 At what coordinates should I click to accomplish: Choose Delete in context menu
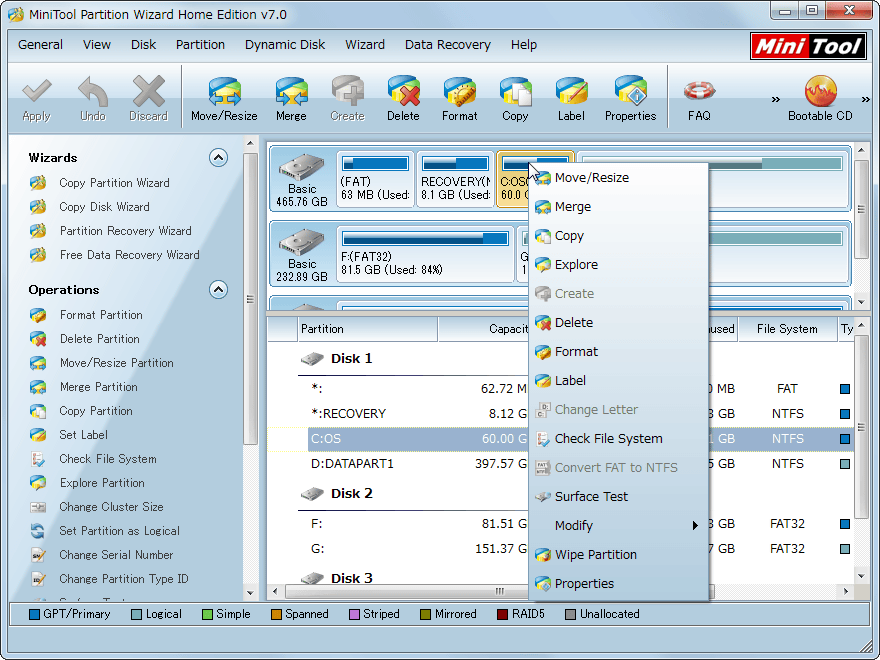(618, 323)
